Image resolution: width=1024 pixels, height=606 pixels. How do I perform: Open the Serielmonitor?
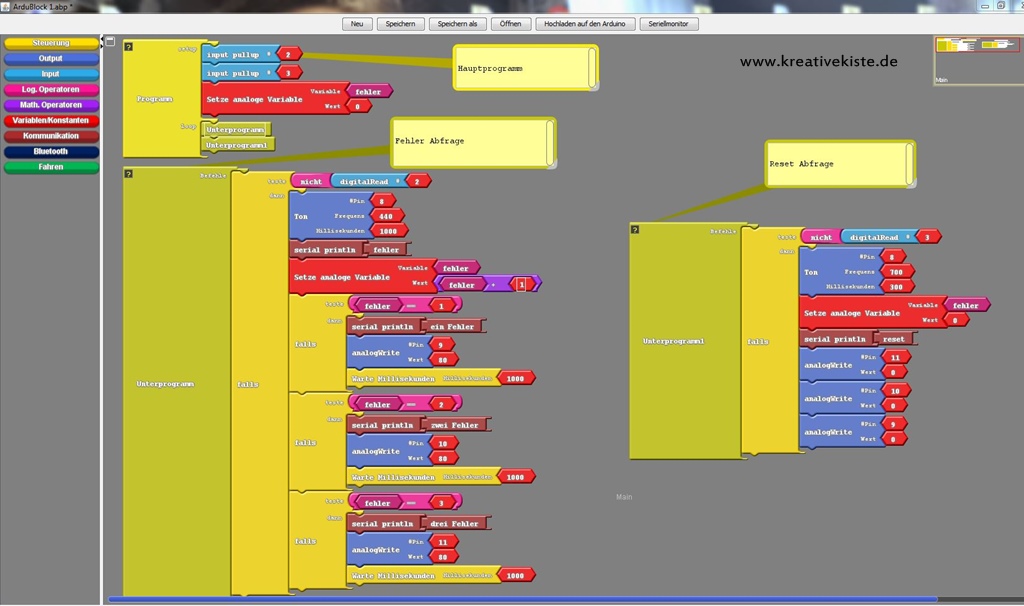668,23
